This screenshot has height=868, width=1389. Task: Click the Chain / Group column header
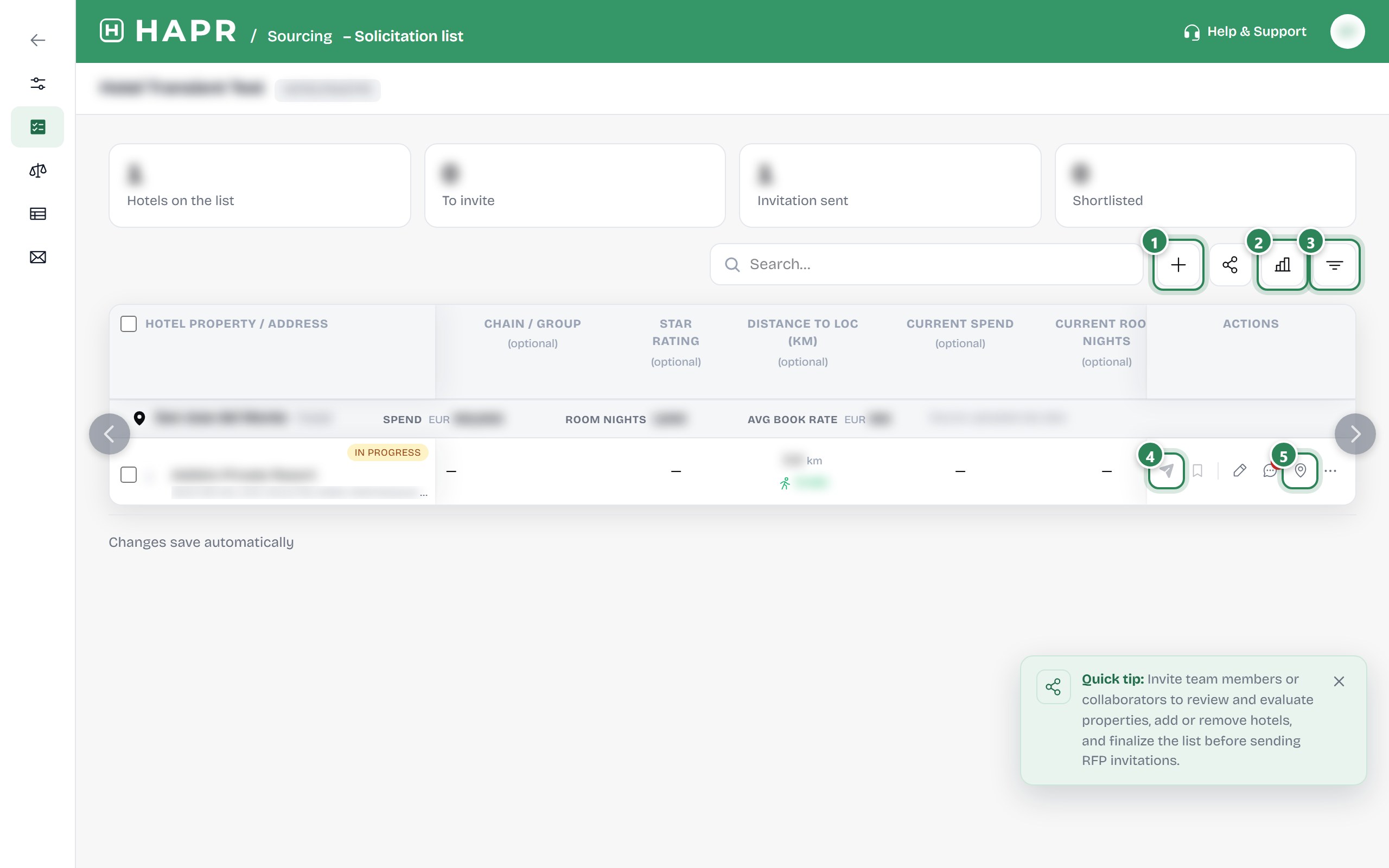tap(532, 324)
